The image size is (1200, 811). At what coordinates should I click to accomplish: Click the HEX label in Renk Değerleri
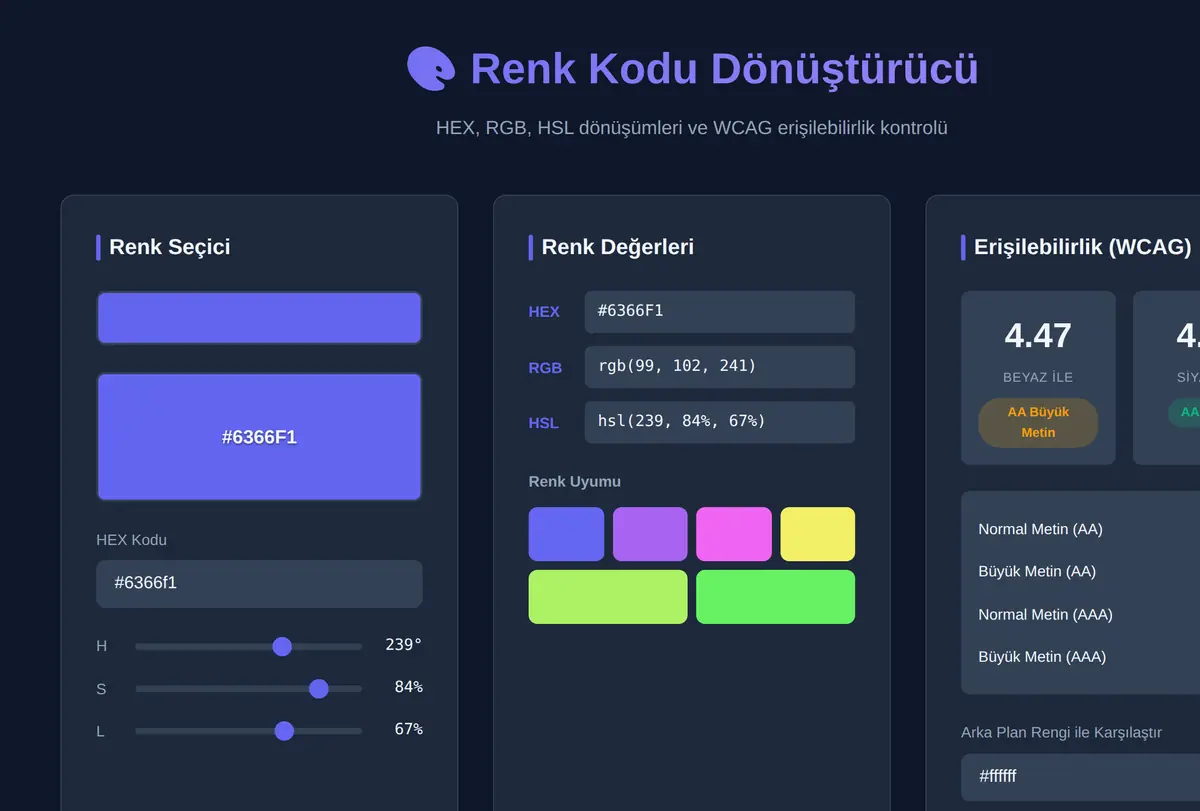tap(544, 312)
